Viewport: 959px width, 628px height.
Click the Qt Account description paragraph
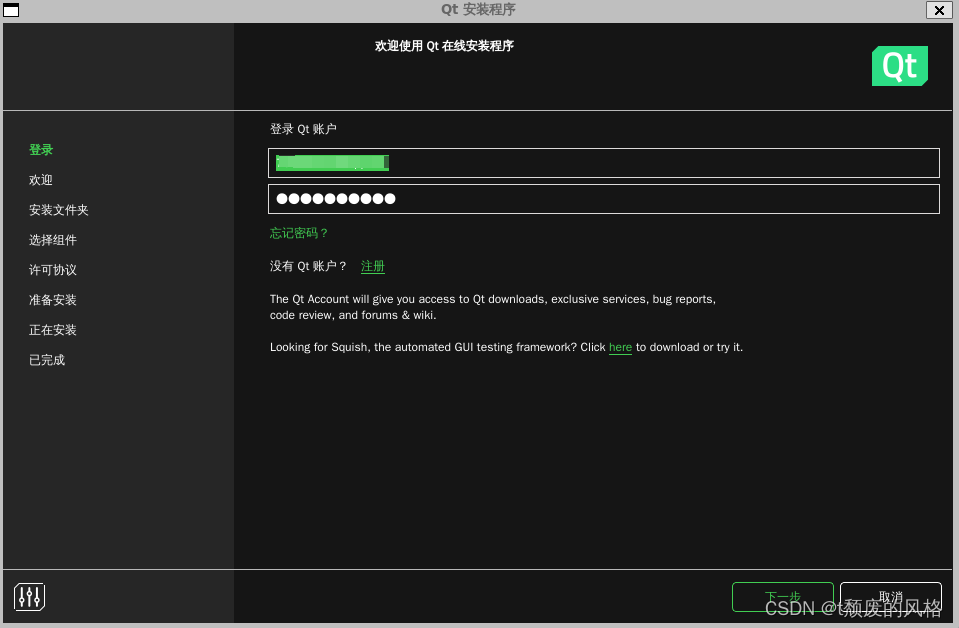493,307
